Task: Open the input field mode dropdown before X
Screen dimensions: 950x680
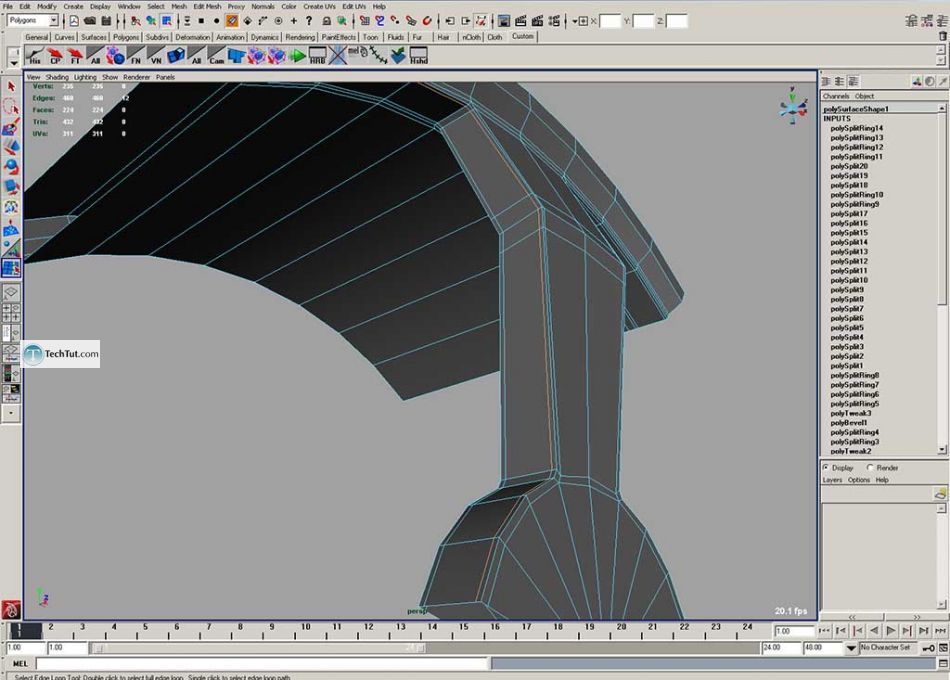Action: point(579,21)
